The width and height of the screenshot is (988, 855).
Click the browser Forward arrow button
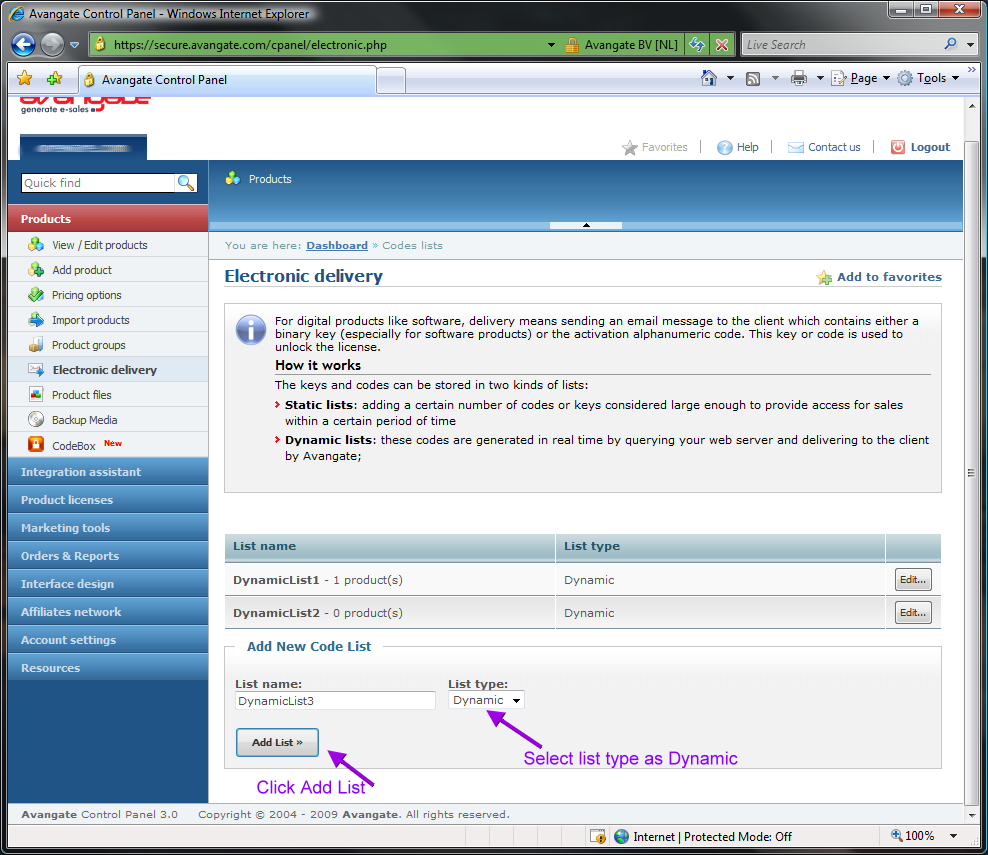tap(52, 44)
